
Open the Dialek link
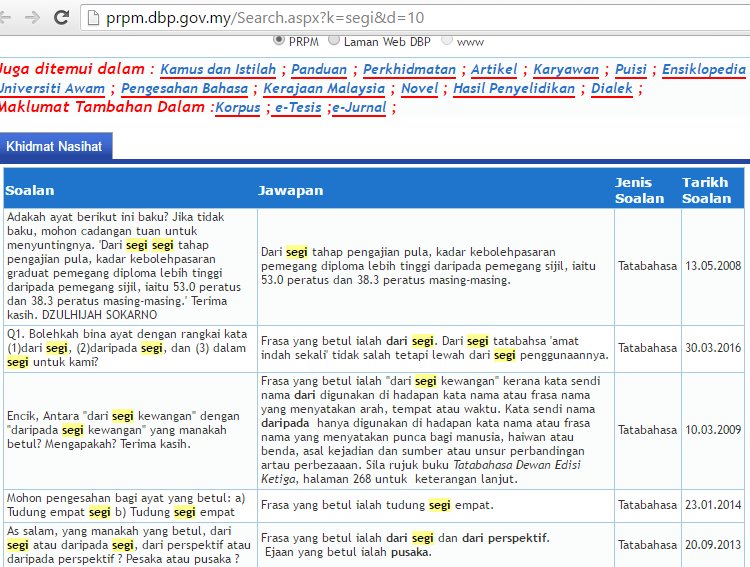(x=612, y=89)
